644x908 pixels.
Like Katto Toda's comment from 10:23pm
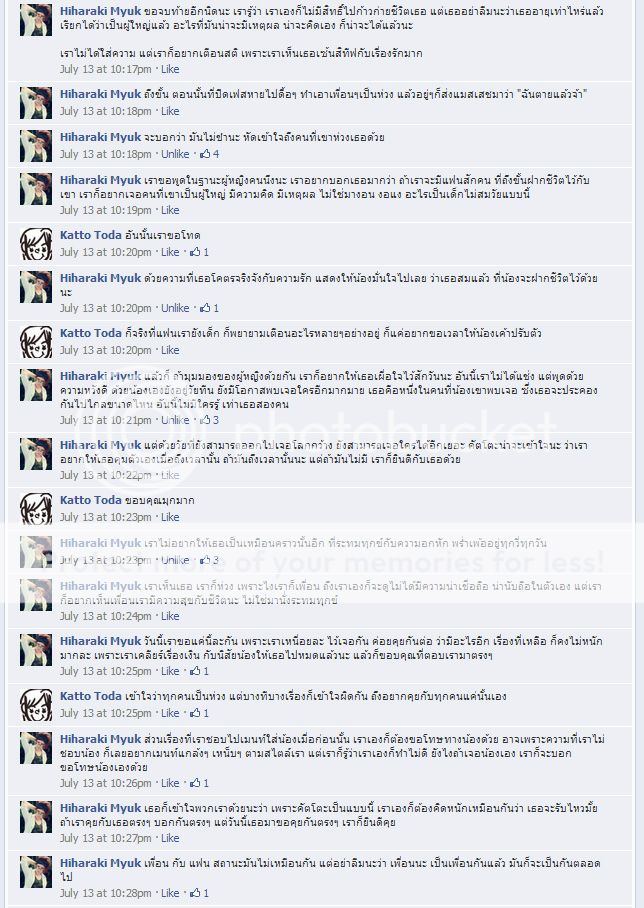pos(170,517)
